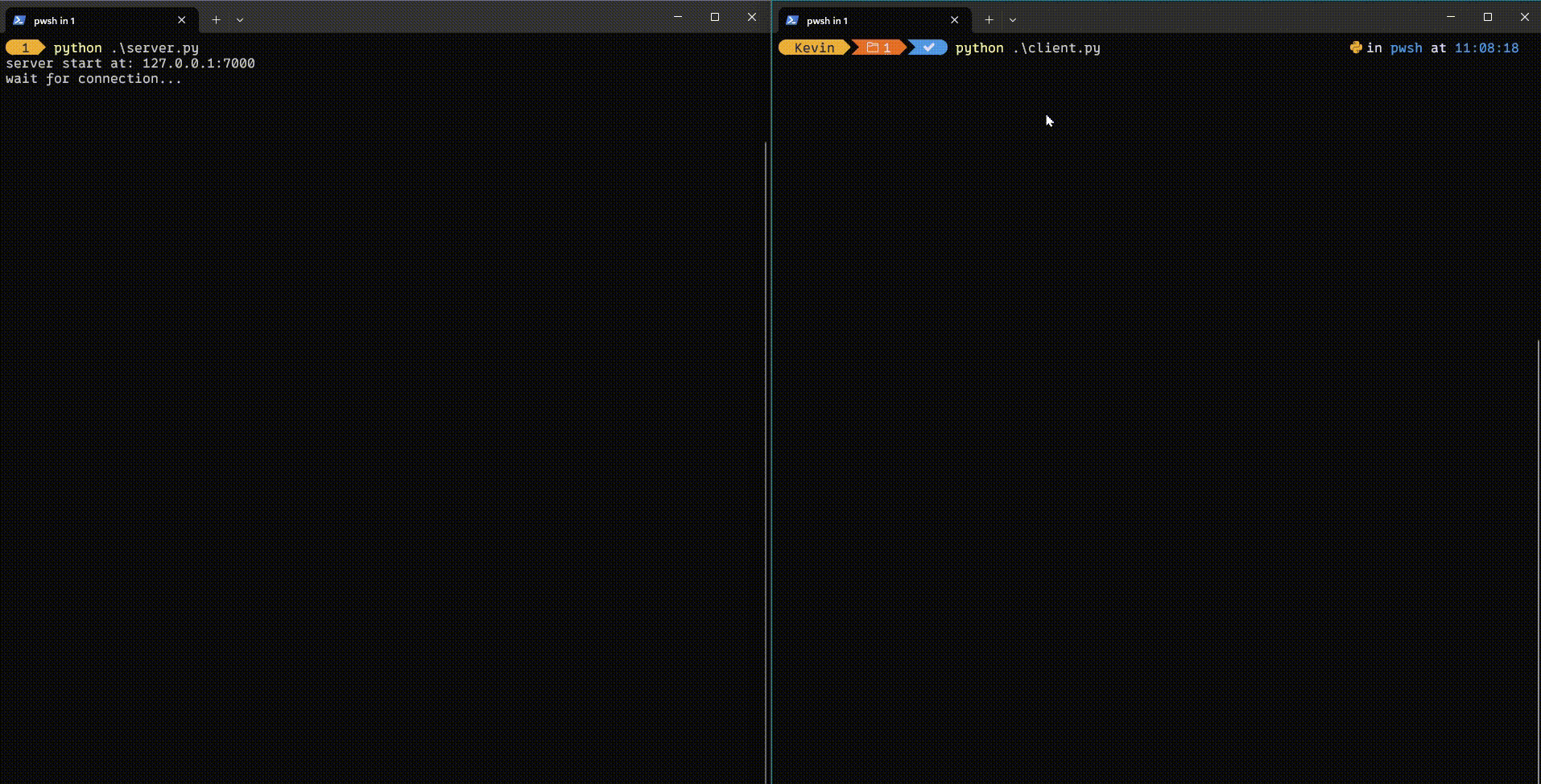Select the 'pwsh in 1' tab in left window
The width and height of the screenshot is (1541, 784).
click(x=101, y=20)
